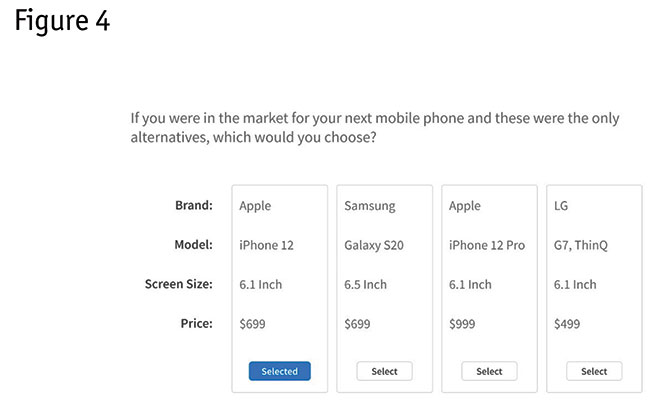The width and height of the screenshot is (650, 402).
Task: Click the Figure 4 heading
Action: click(x=62, y=22)
